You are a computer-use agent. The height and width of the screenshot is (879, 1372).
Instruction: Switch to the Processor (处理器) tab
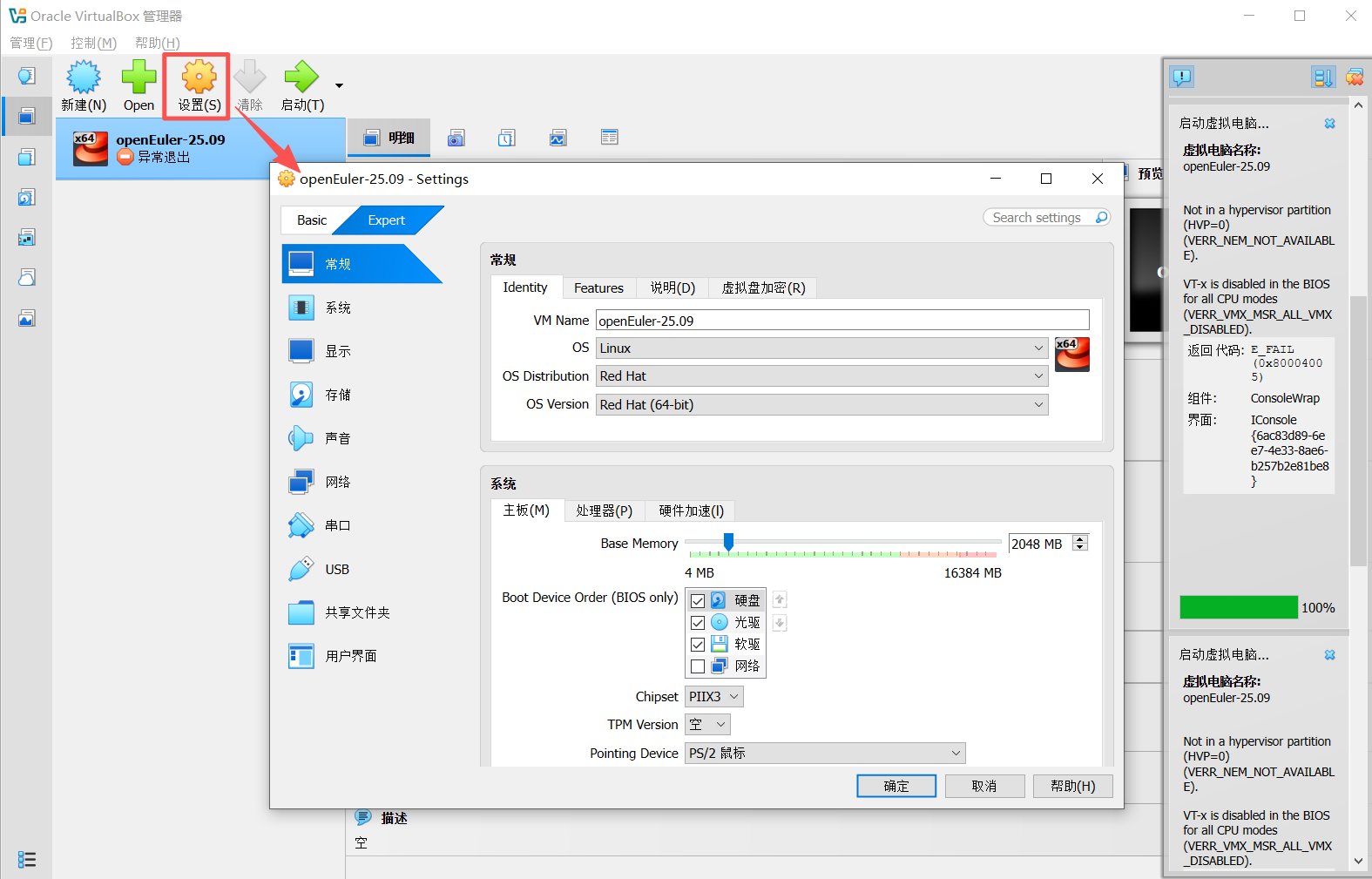604,510
